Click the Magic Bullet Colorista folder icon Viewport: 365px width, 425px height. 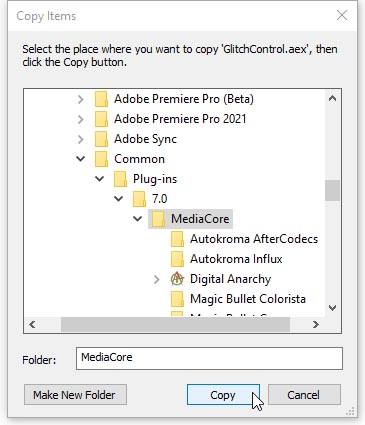point(177,299)
